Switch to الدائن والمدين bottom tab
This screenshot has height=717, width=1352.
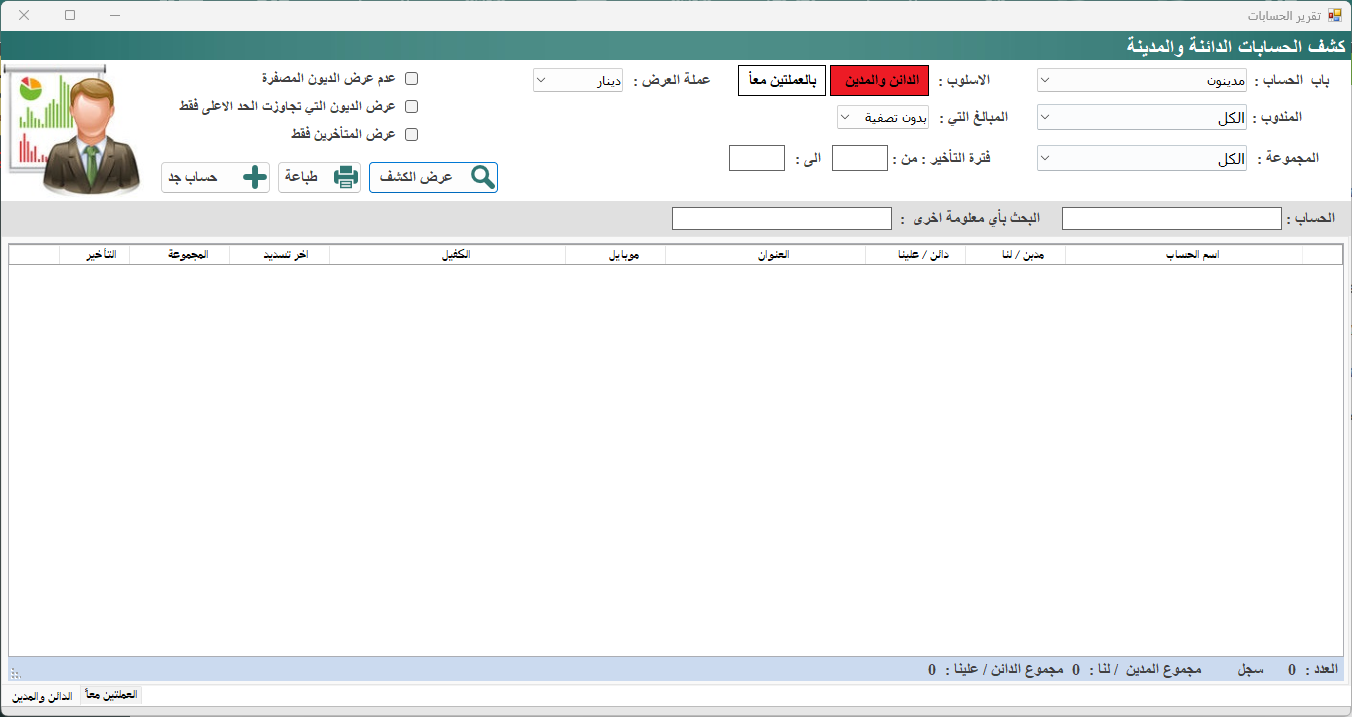pyautogui.click(x=41, y=696)
